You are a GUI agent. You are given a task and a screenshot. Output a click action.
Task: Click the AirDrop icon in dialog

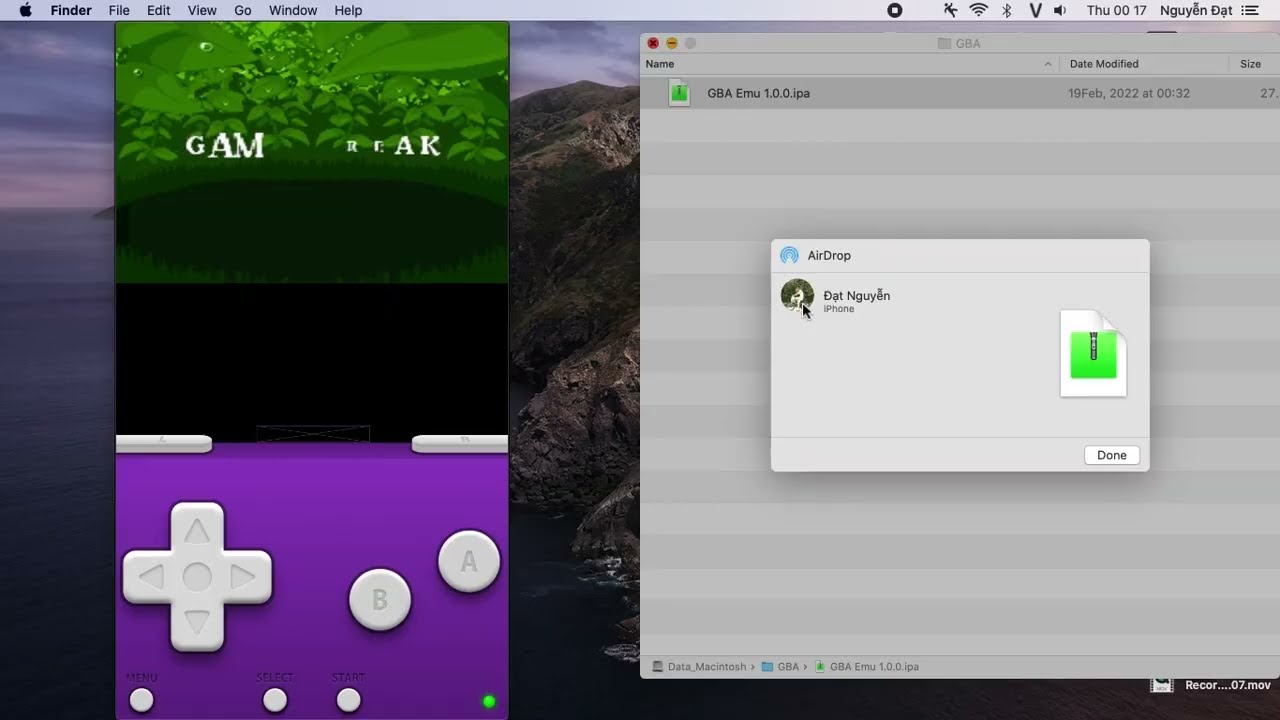pos(790,255)
